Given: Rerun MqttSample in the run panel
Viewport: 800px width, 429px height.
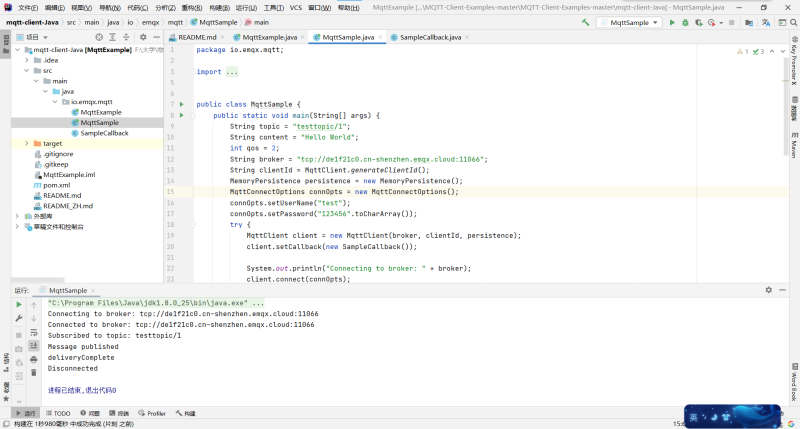Looking at the screenshot, I should pos(19,305).
